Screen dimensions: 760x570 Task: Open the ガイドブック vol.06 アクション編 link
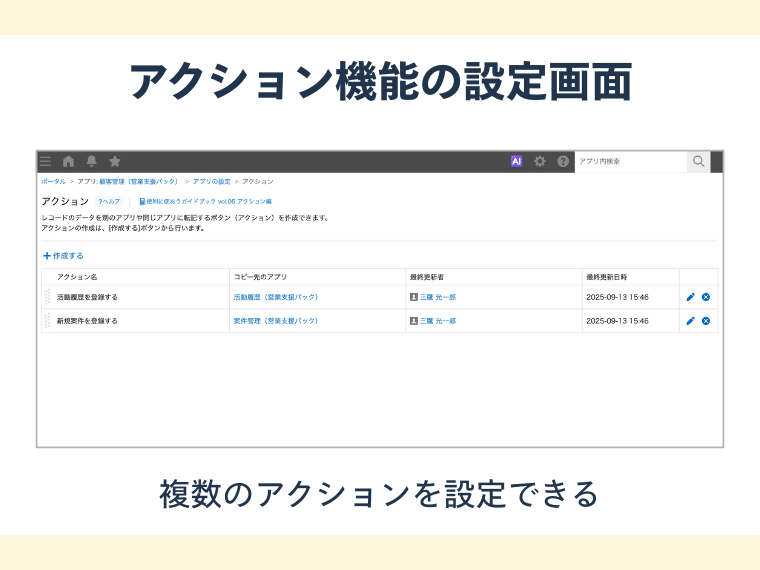coord(205,201)
